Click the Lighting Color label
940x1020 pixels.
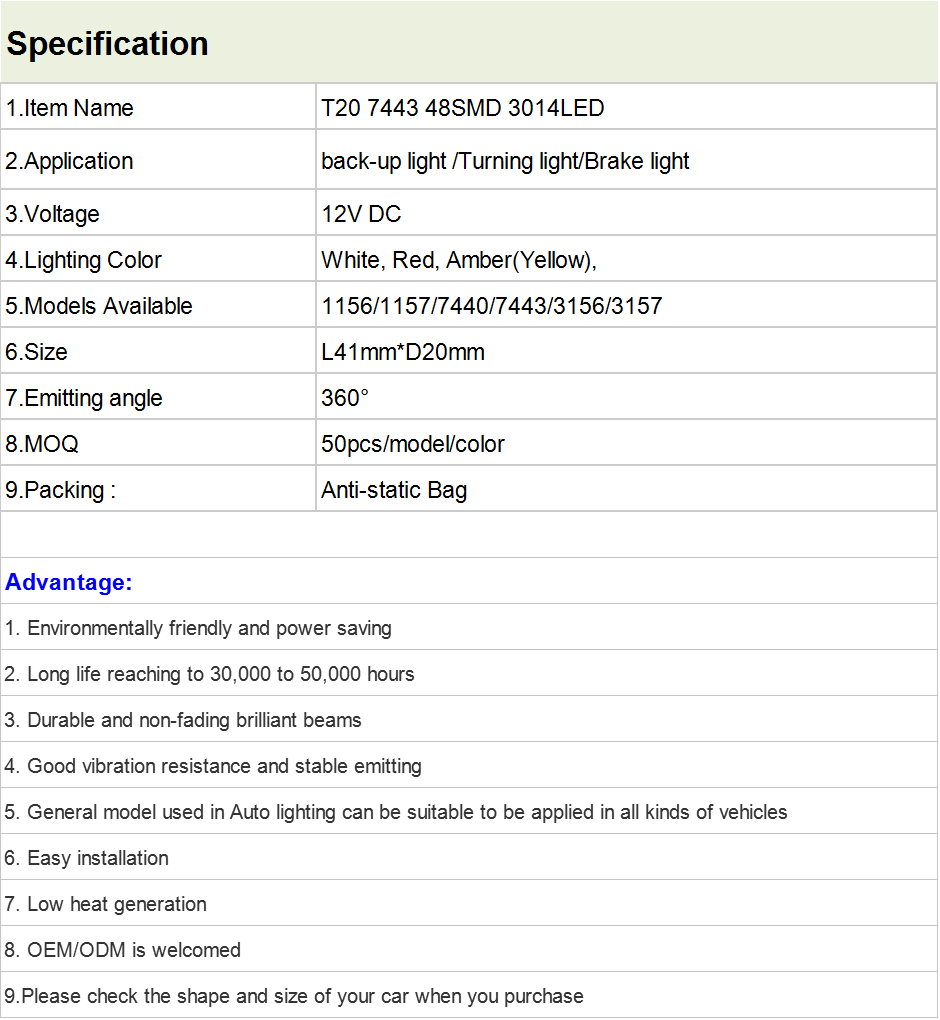point(83,260)
